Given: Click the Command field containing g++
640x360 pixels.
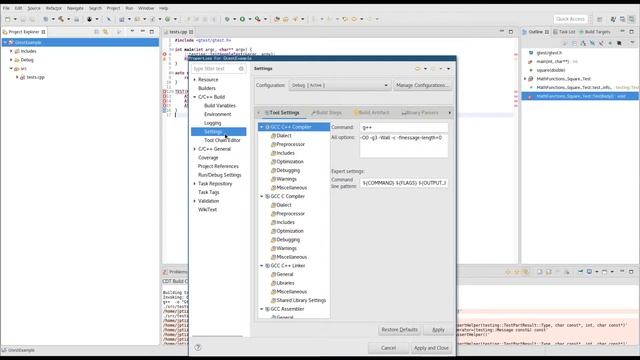Looking at the screenshot, I should (x=404, y=127).
